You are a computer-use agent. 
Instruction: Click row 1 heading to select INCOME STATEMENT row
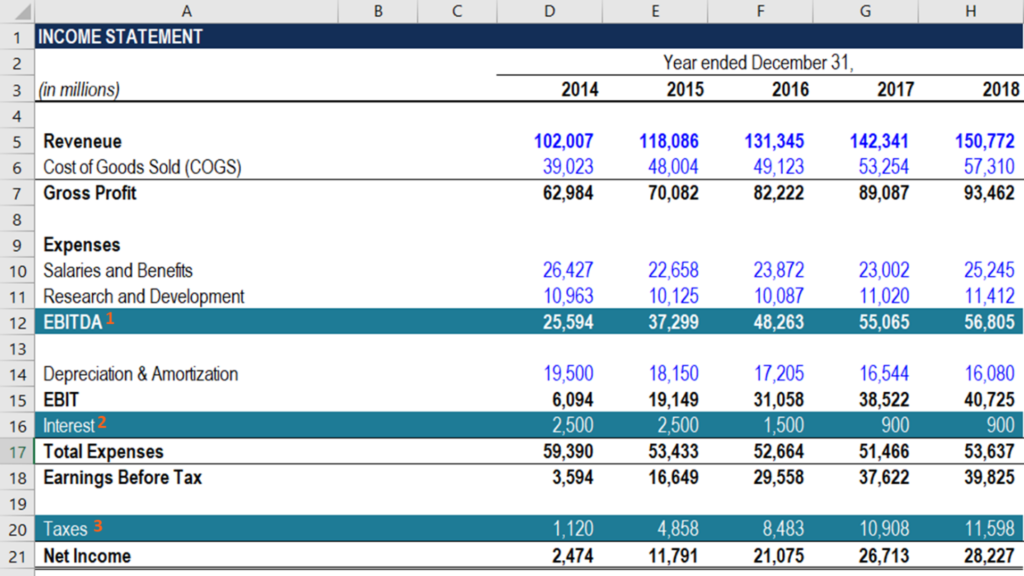(16, 36)
